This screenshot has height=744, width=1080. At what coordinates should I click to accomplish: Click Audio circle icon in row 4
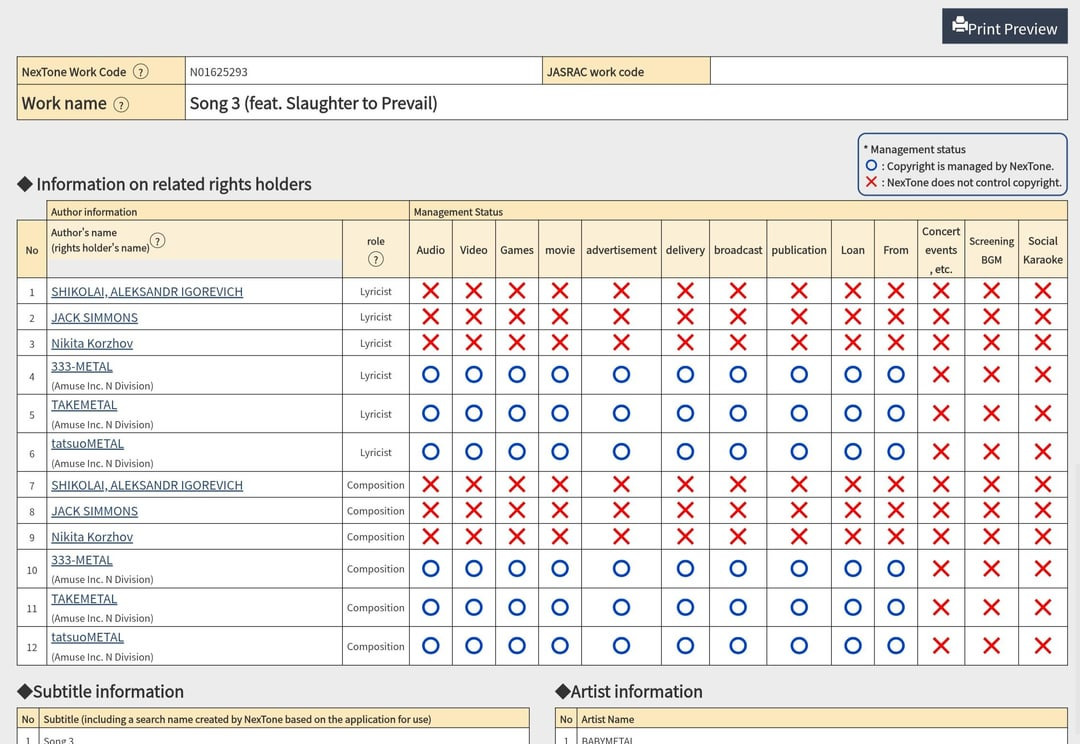click(x=431, y=375)
